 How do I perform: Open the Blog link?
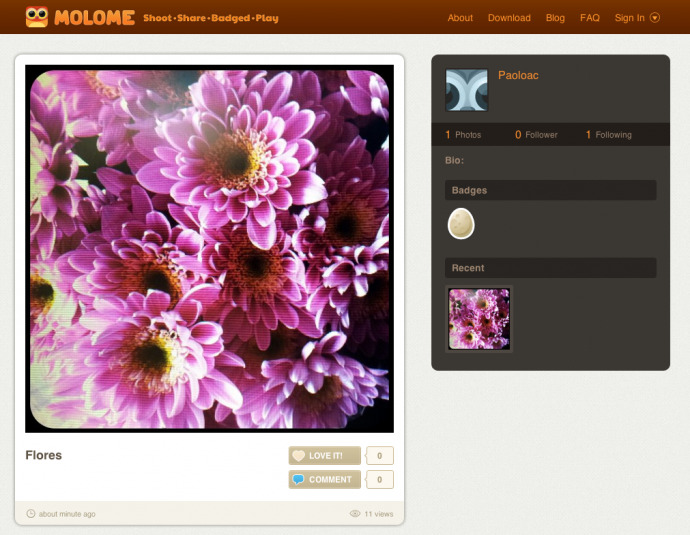click(555, 18)
